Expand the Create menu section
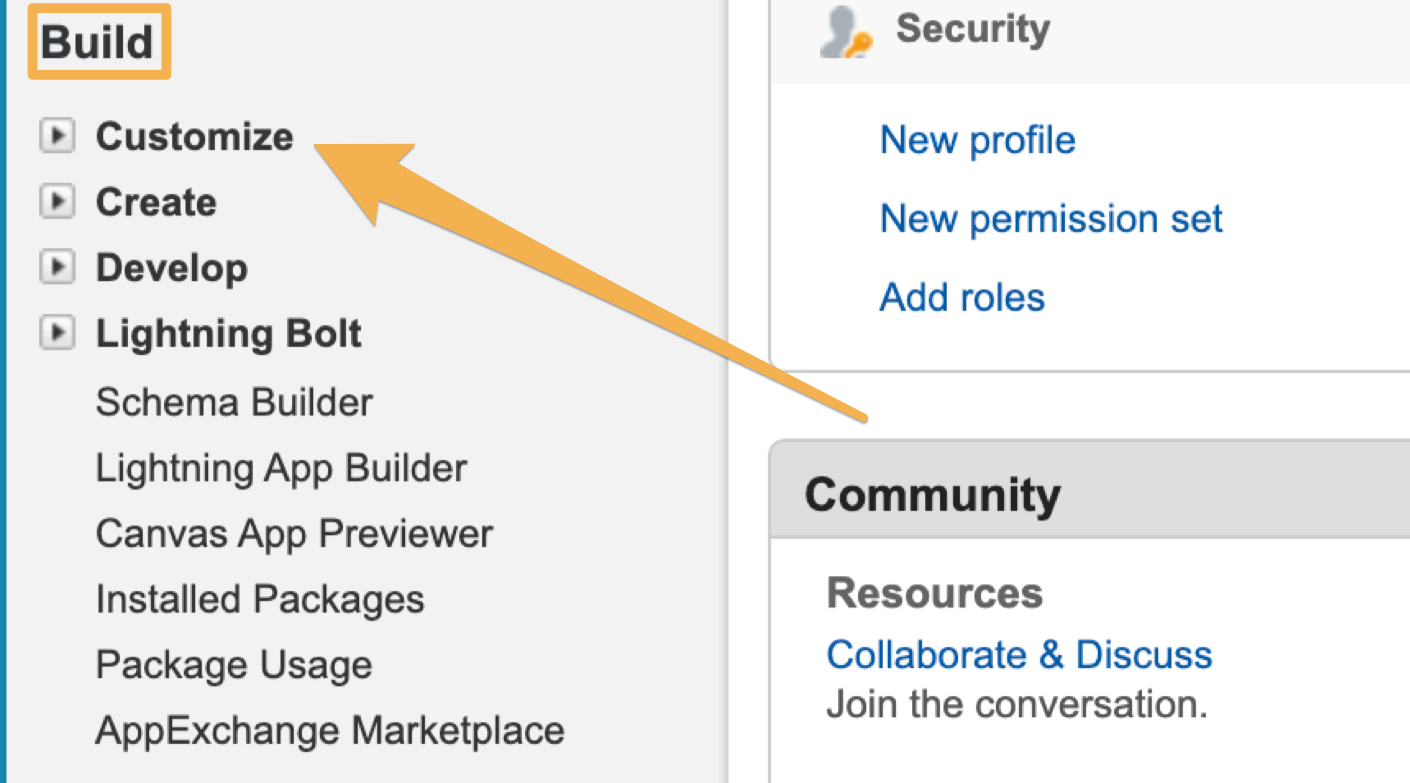The height and width of the screenshot is (783, 1410). pyautogui.click(x=156, y=201)
